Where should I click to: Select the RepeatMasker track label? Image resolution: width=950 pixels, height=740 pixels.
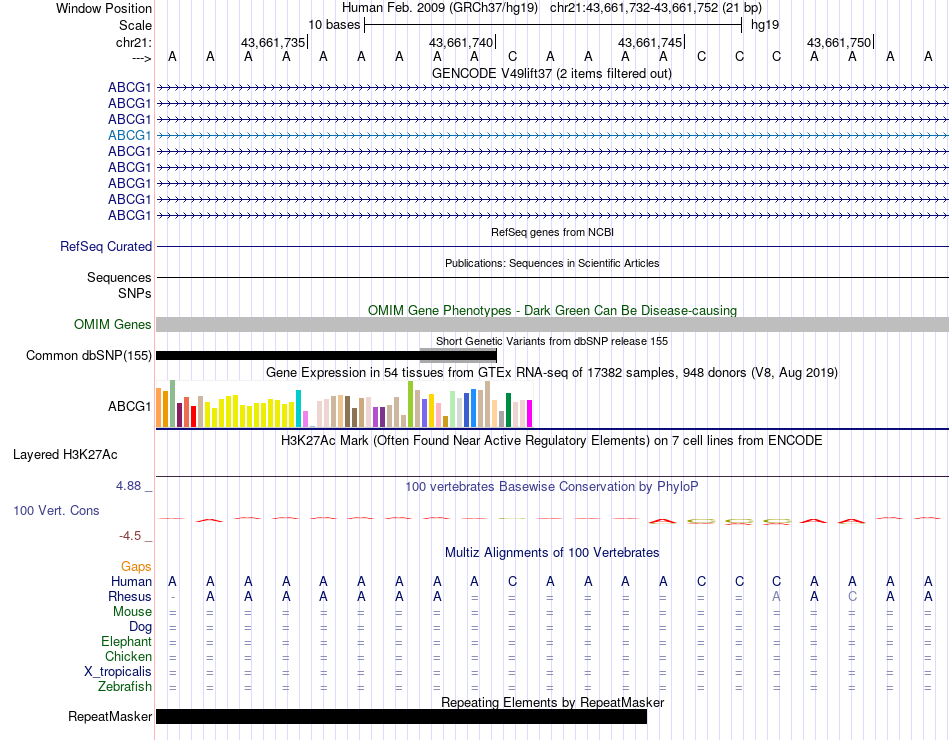[x=110, y=716]
